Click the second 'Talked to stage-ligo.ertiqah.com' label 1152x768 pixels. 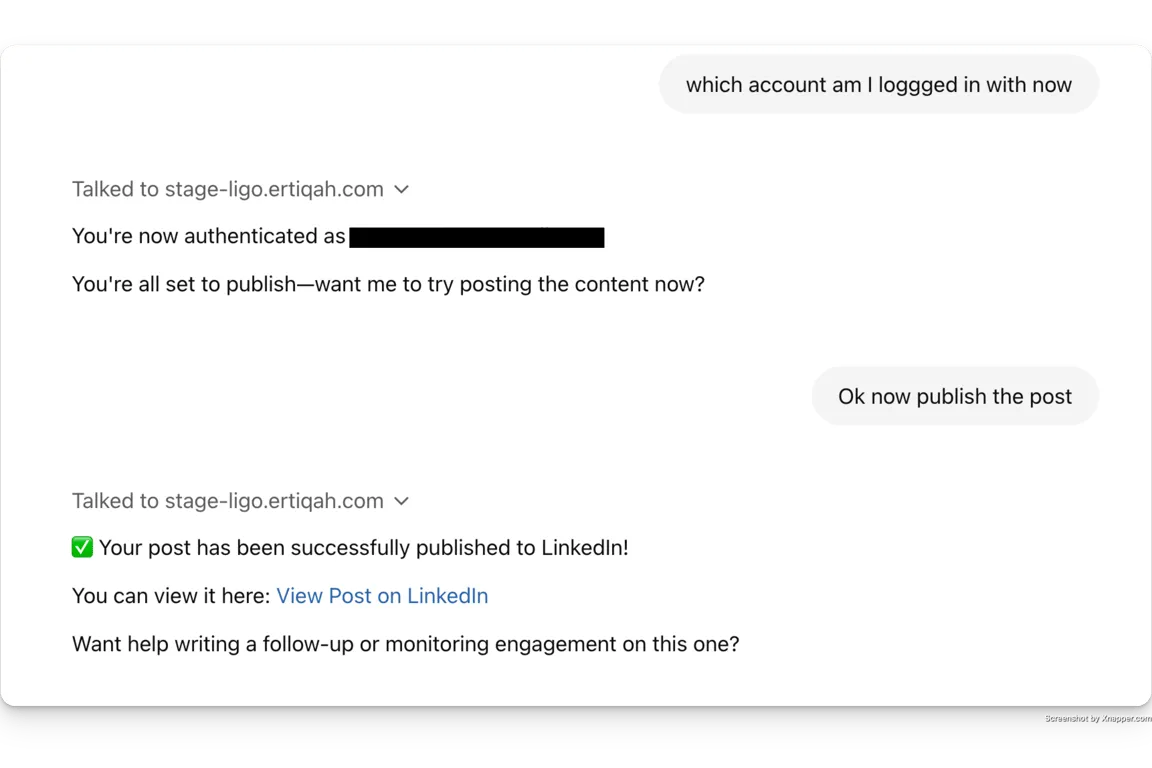pos(227,501)
